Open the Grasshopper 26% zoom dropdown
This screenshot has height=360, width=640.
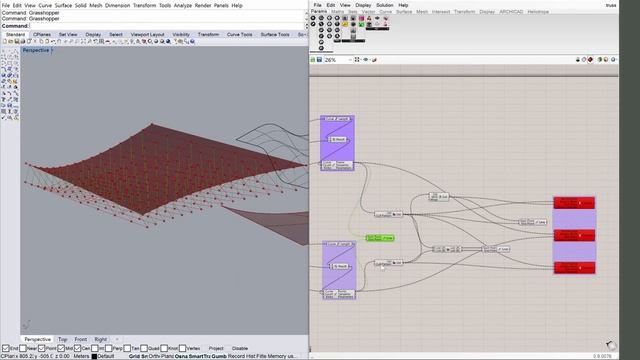(x=350, y=60)
